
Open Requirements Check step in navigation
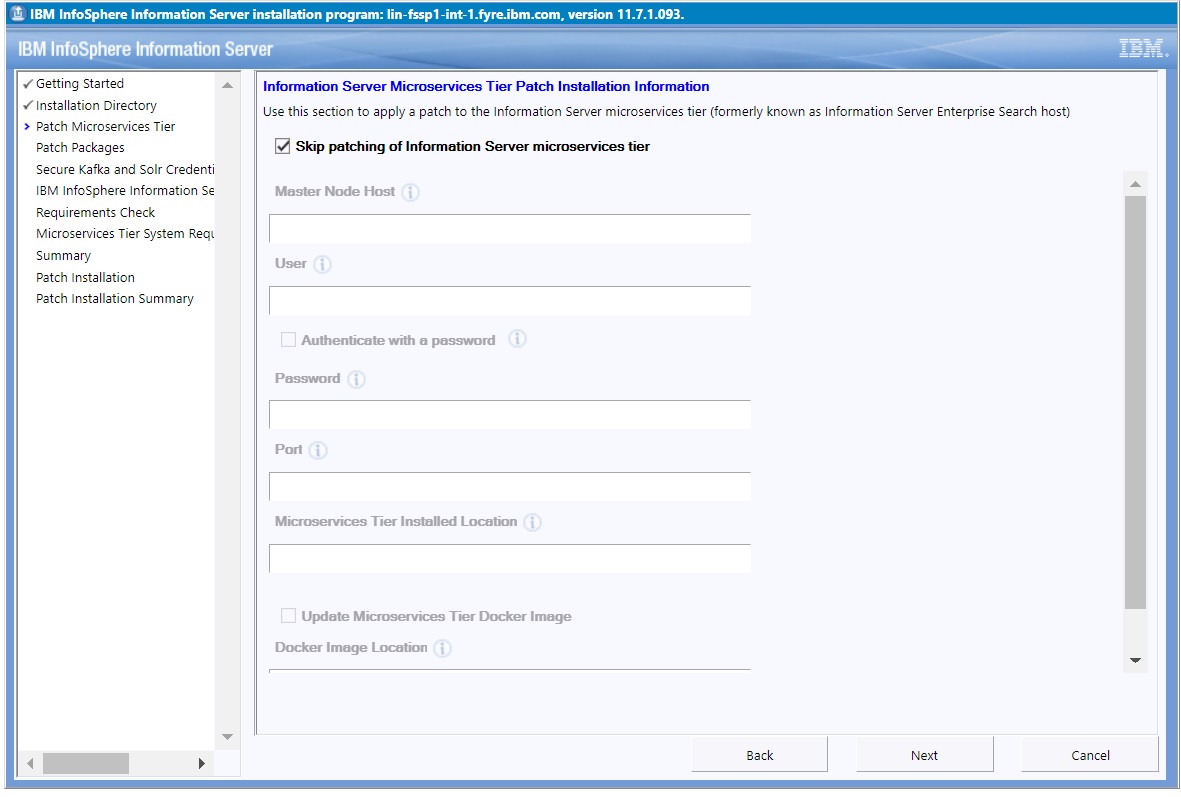(x=95, y=212)
